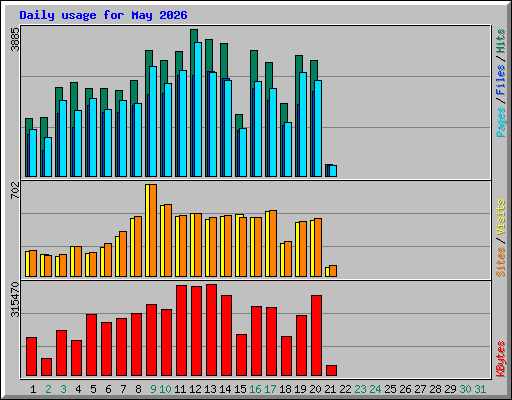Click the Hits legend label
Screen dimensions: 512x400
coord(501,41)
